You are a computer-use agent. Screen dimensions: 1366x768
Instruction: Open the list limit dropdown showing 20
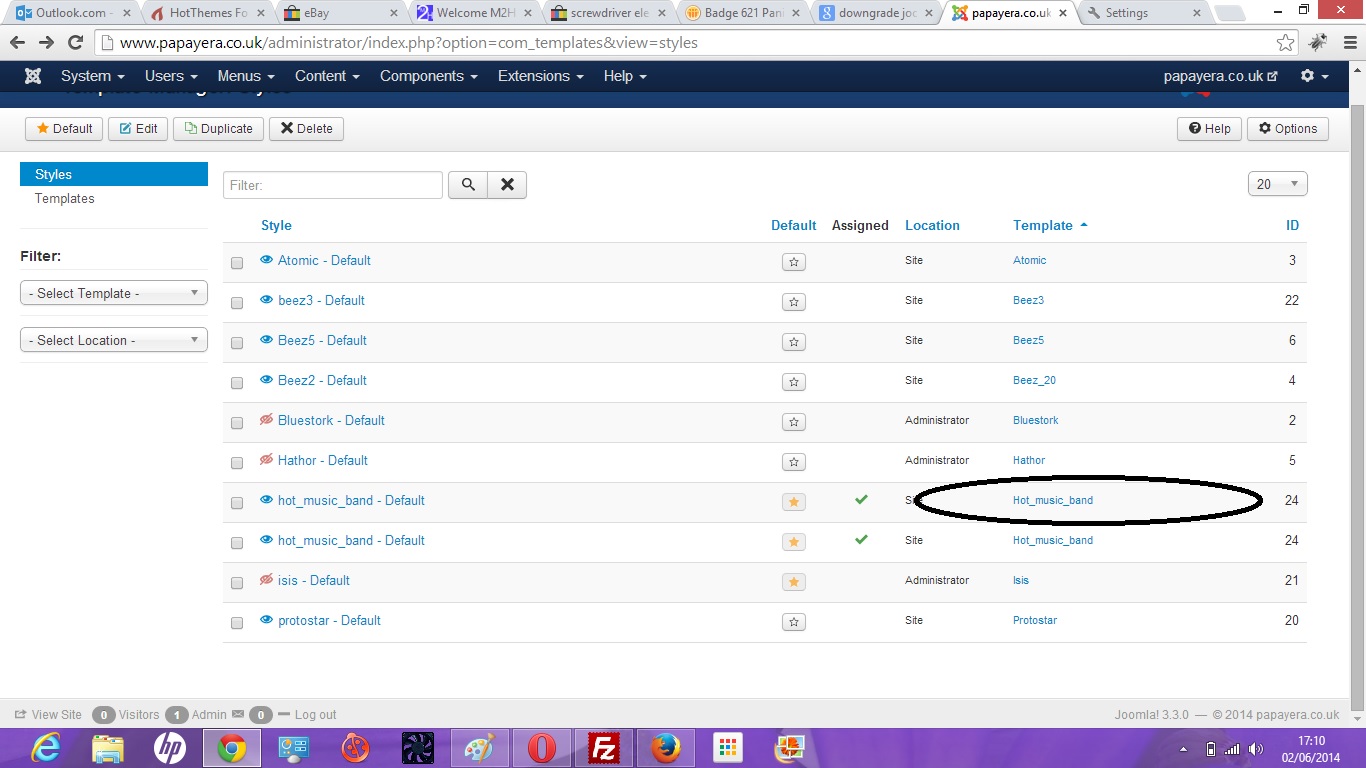point(1277,184)
